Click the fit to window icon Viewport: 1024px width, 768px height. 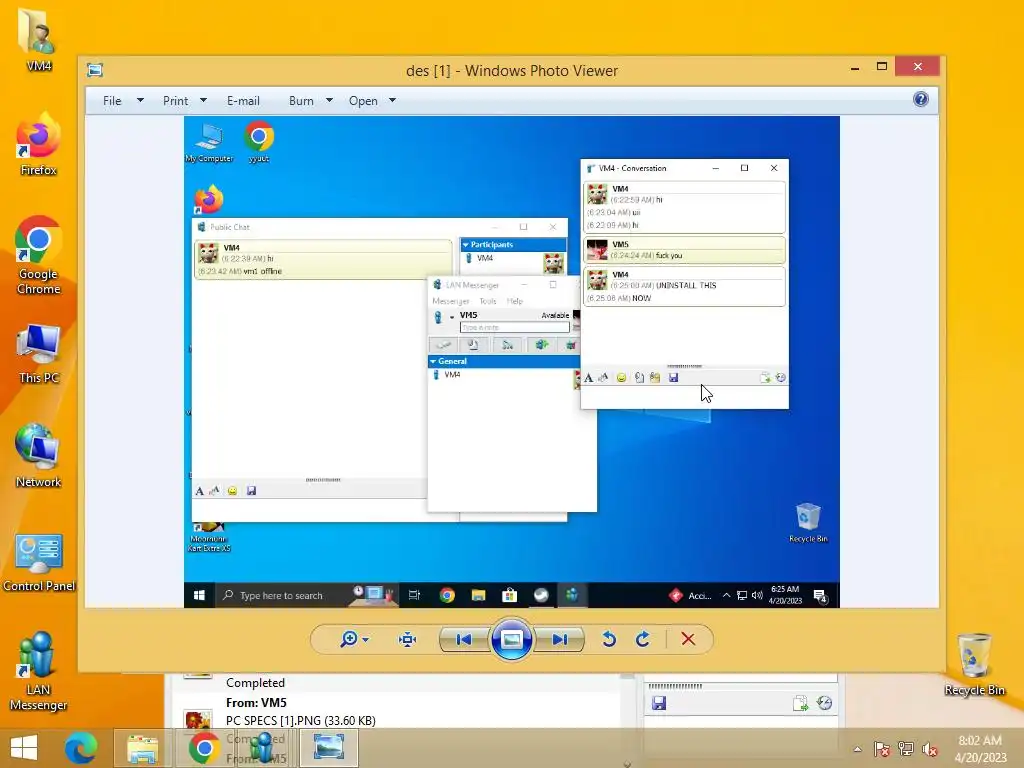(x=408, y=639)
